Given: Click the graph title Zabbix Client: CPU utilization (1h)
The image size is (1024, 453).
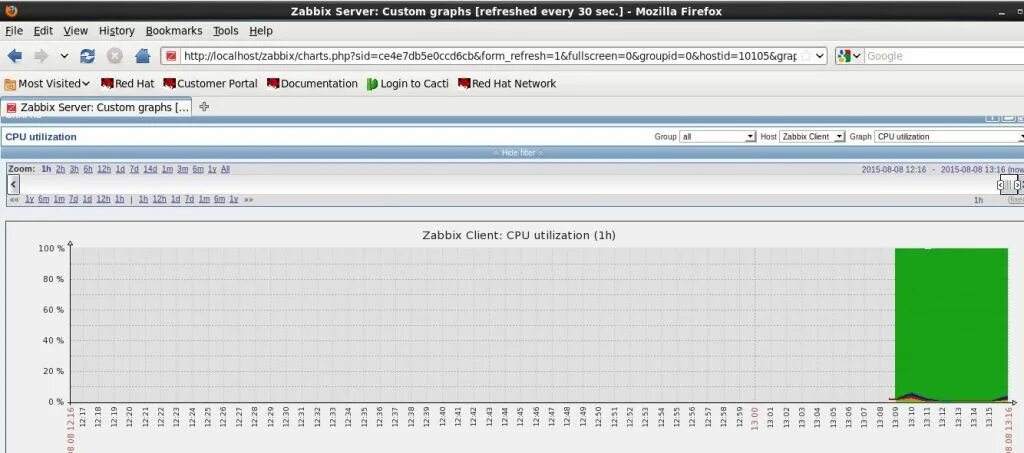Looking at the screenshot, I should (x=519, y=235).
